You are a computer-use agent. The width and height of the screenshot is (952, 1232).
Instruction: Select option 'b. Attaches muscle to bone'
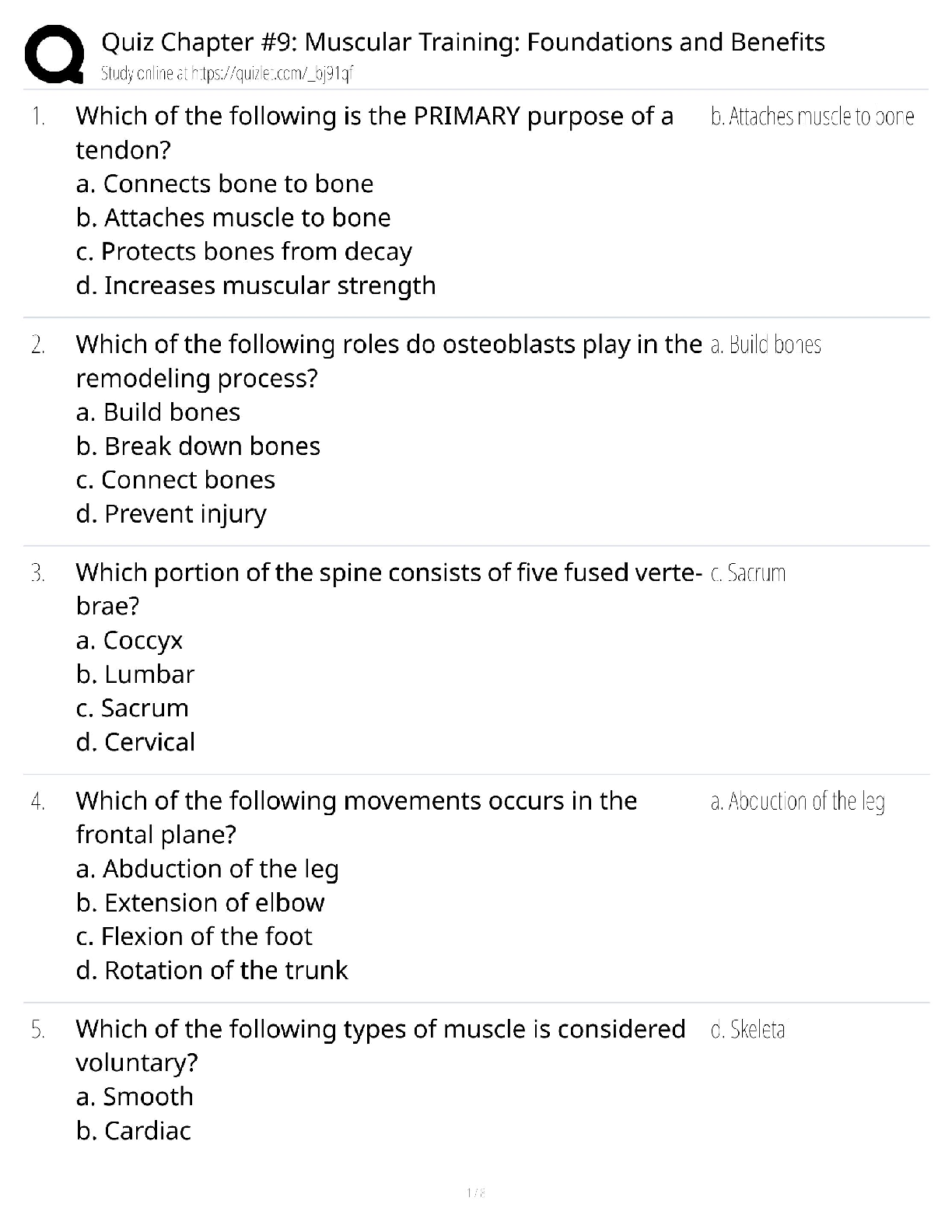pos(233,218)
